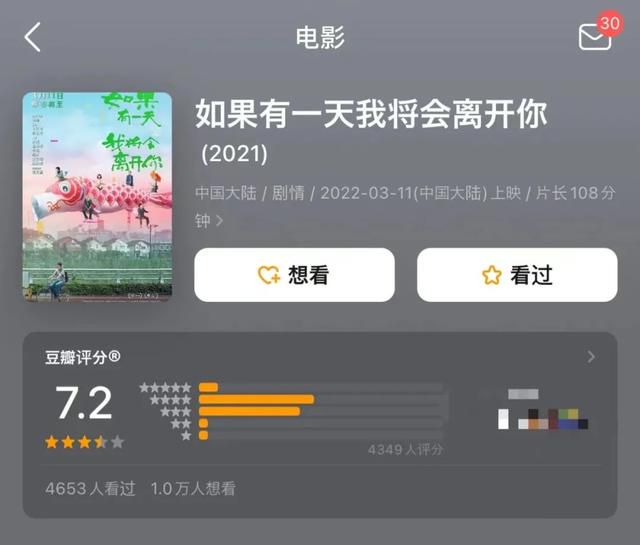Go back using the top-left arrow
Screen dimensions: 640x545
click(32, 37)
